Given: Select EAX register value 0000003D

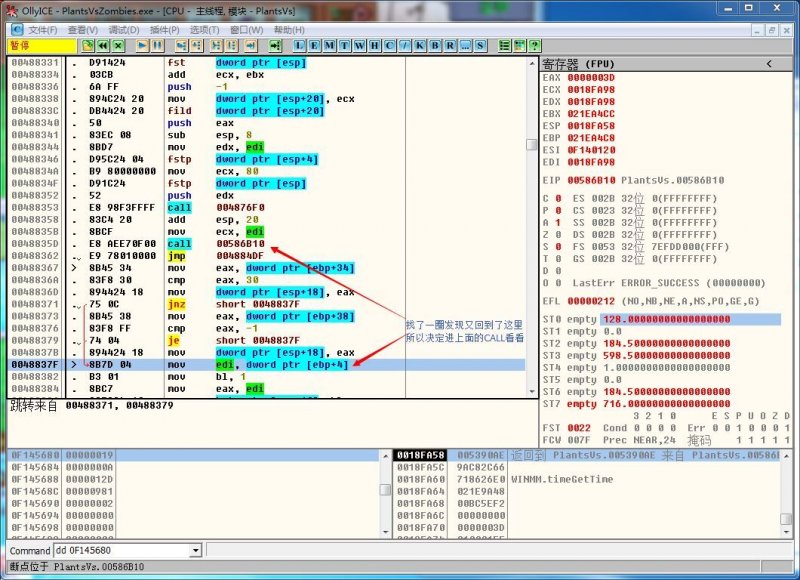Looking at the screenshot, I should pos(591,78).
